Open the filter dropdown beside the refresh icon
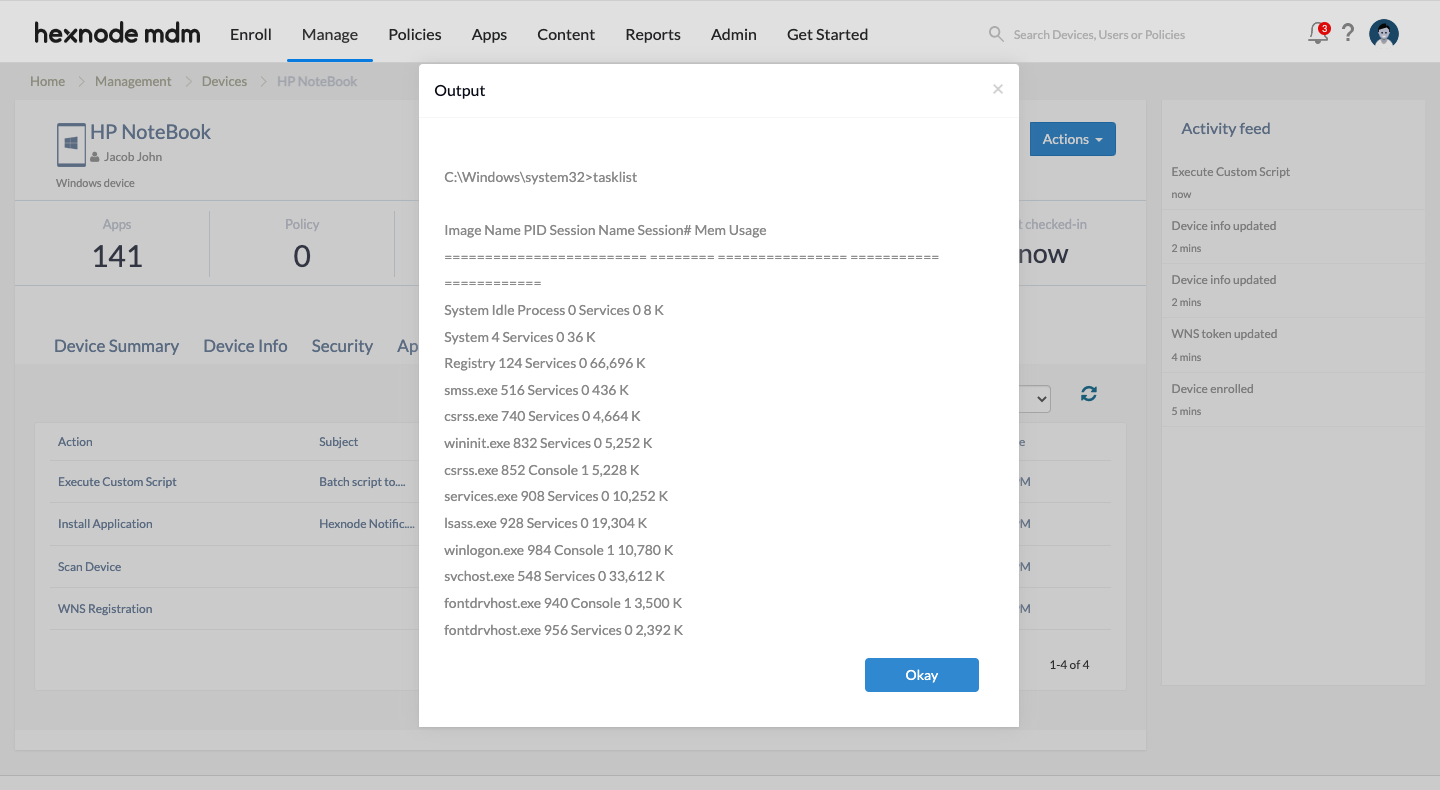This screenshot has width=1440, height=790. tap(1034, 399)
